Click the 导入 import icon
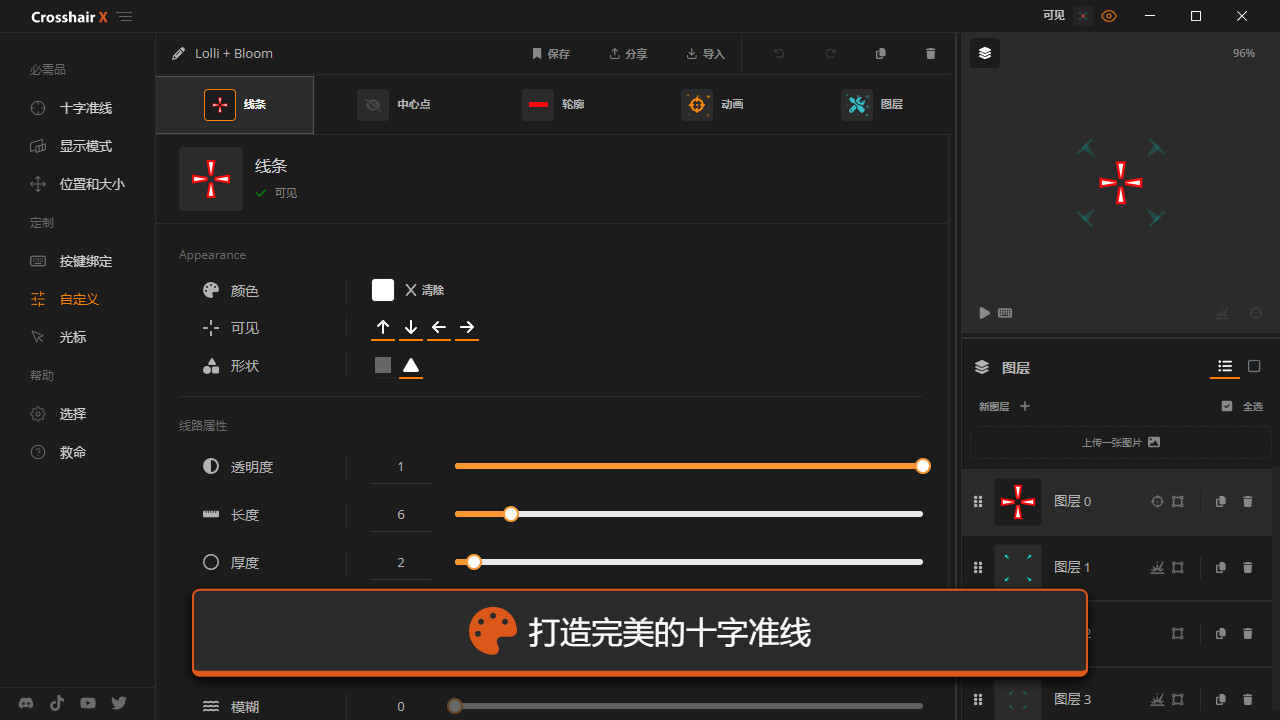This screenshot has width=1280, height=720. 706,53
